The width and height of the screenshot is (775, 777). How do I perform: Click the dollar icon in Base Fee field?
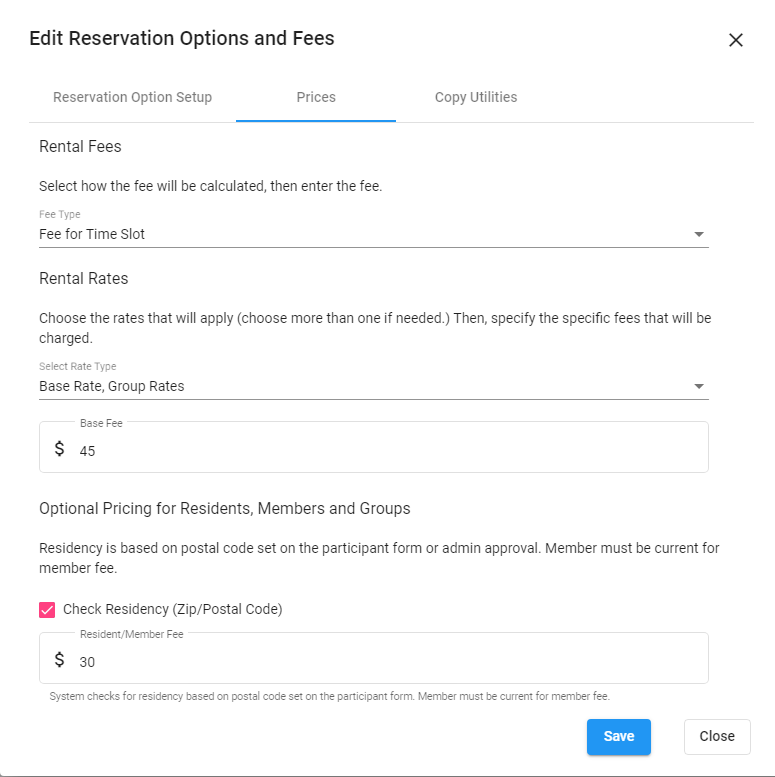(59, 449)
